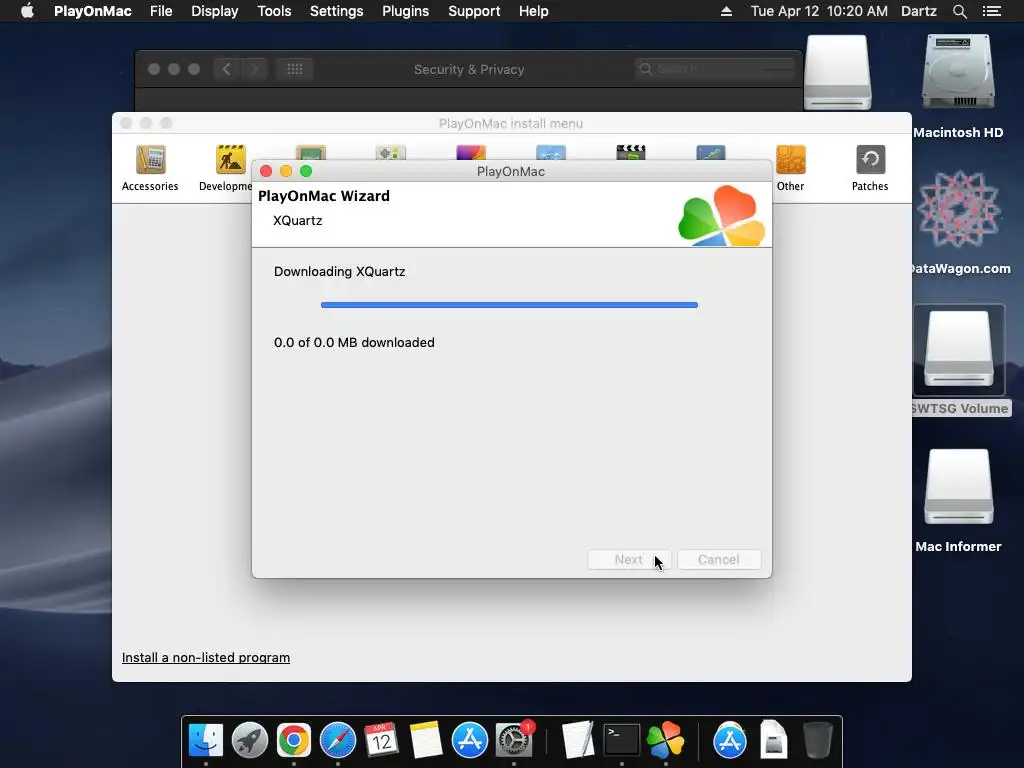Image resolution: width=1024 pixels, height=768 pixels.
Task: Select the DataWagon.com desktop icon
Action: click(x=959, y=223)
